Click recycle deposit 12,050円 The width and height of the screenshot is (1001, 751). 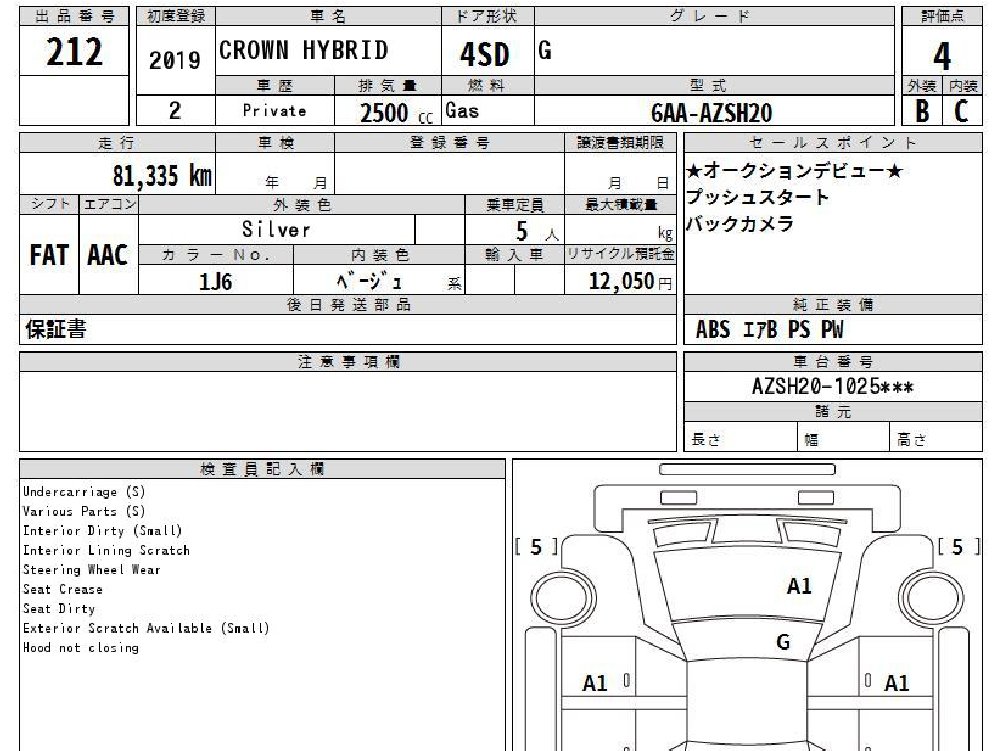coord(630,281)
